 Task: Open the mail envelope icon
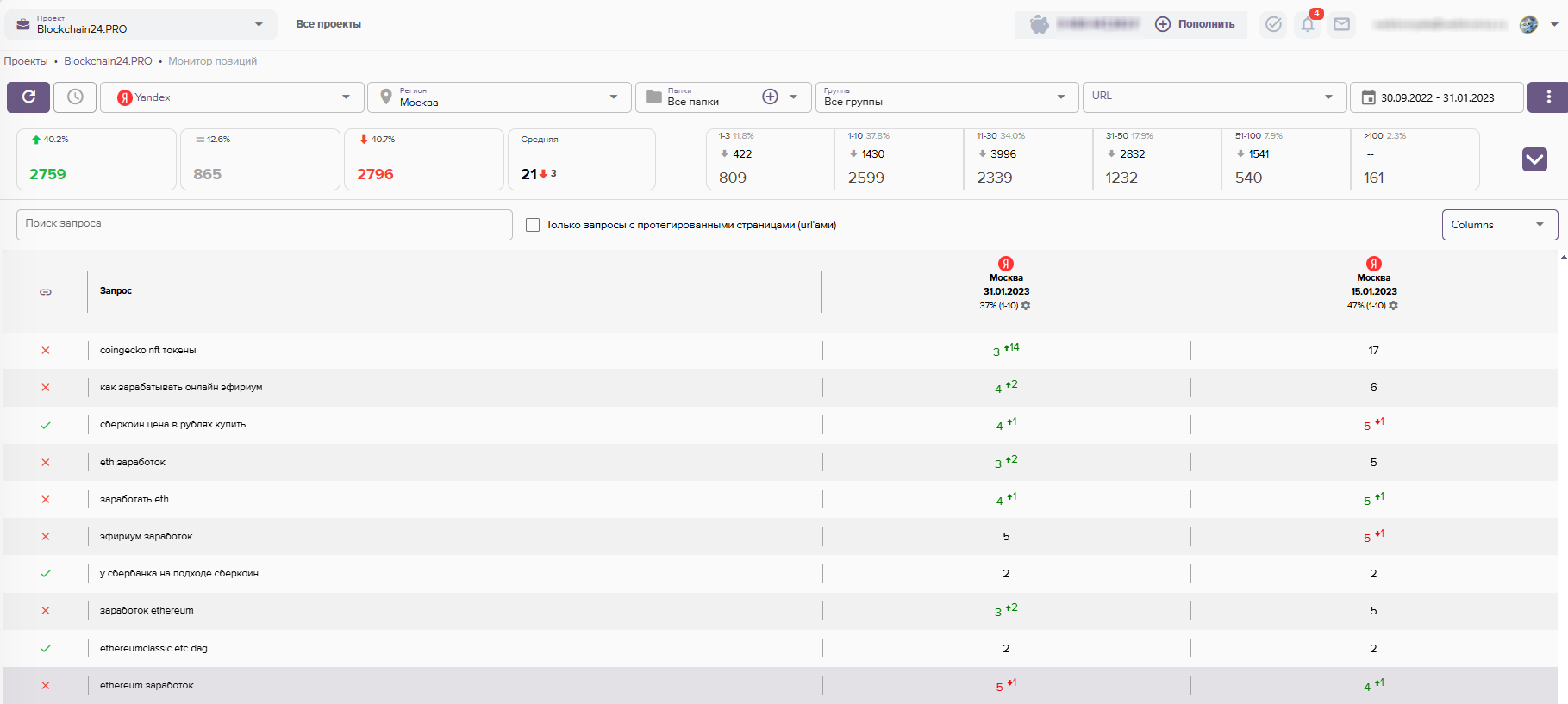coord(1341,24)
